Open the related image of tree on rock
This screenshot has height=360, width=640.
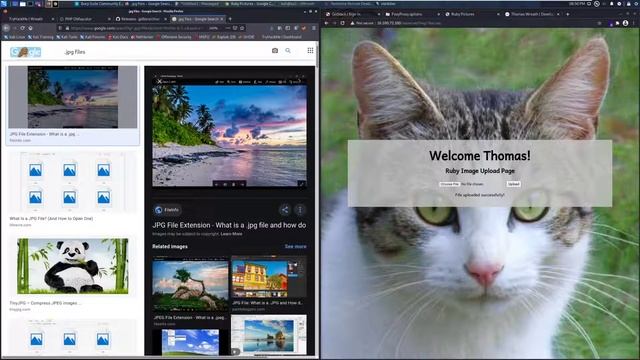tap(190, 284)
